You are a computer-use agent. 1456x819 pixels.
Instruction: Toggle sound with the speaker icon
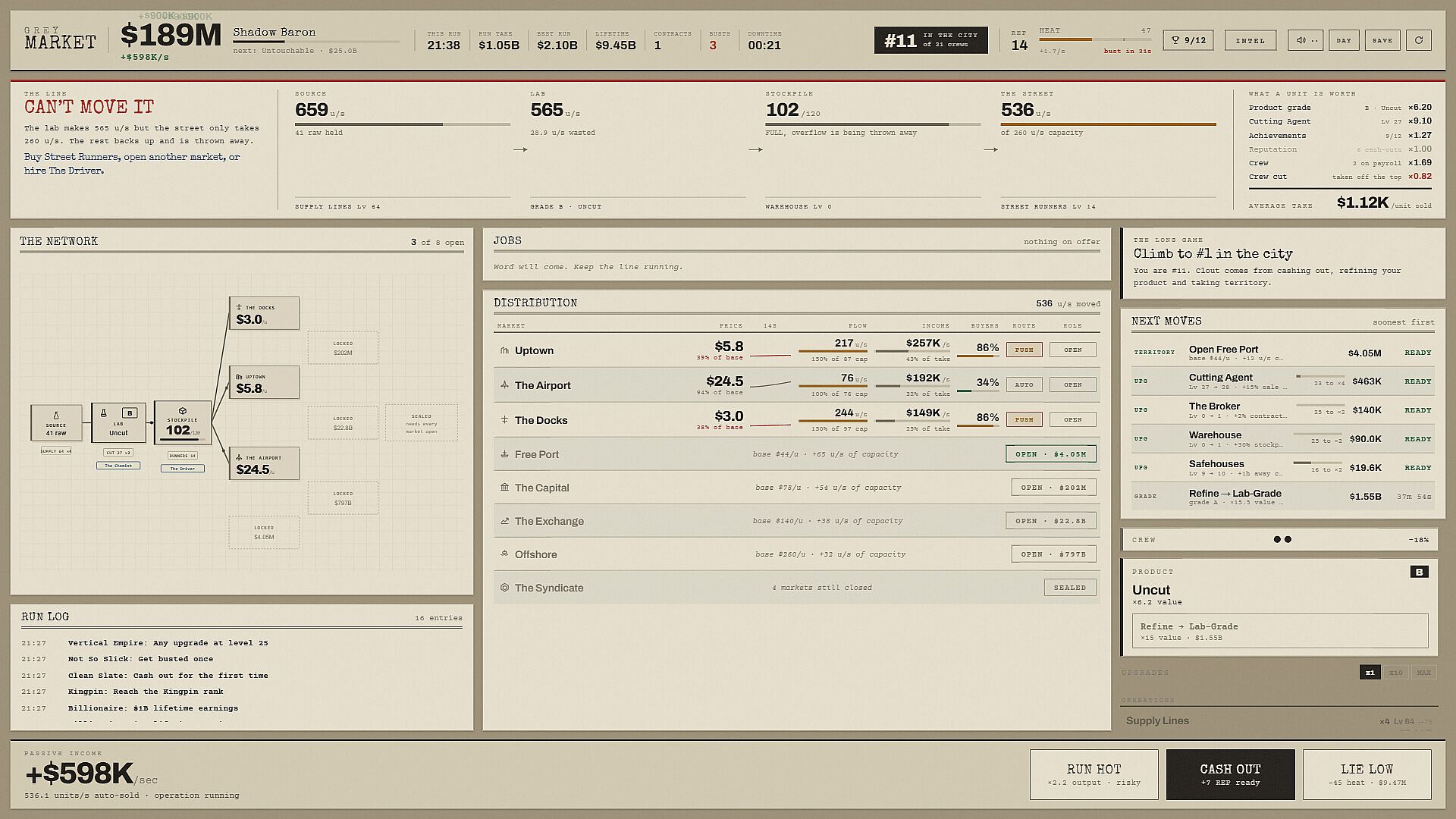click(x=1305, y=40)
